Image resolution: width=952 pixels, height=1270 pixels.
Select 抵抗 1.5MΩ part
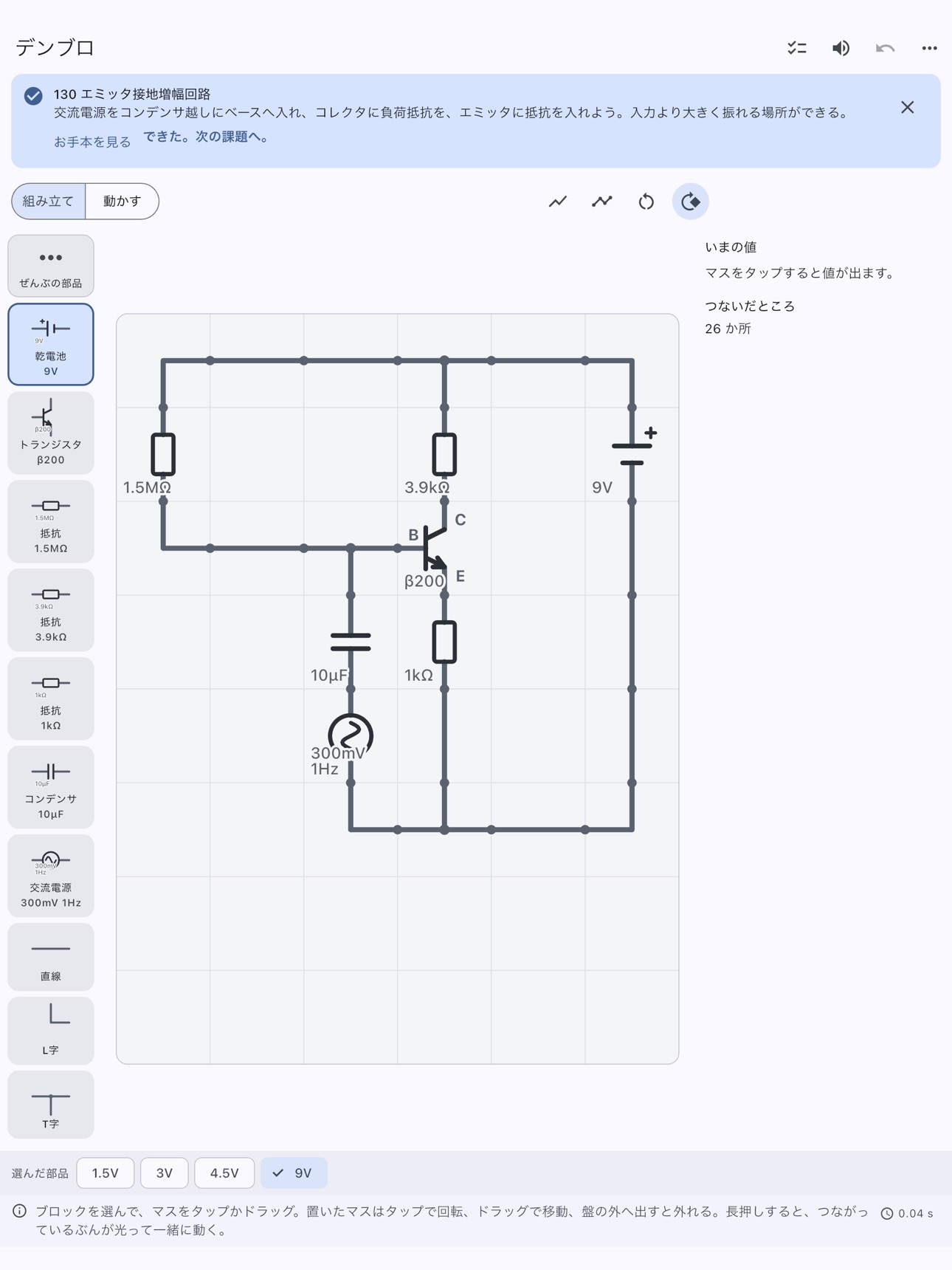click(x=51, y=521)
